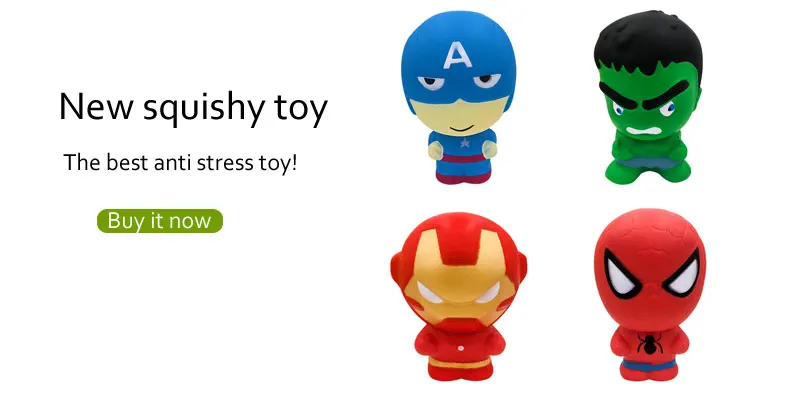Click Spider-Man's blue belt
Image resolution: width=800 pixels, height=400 pixels.
coord(648,365)
